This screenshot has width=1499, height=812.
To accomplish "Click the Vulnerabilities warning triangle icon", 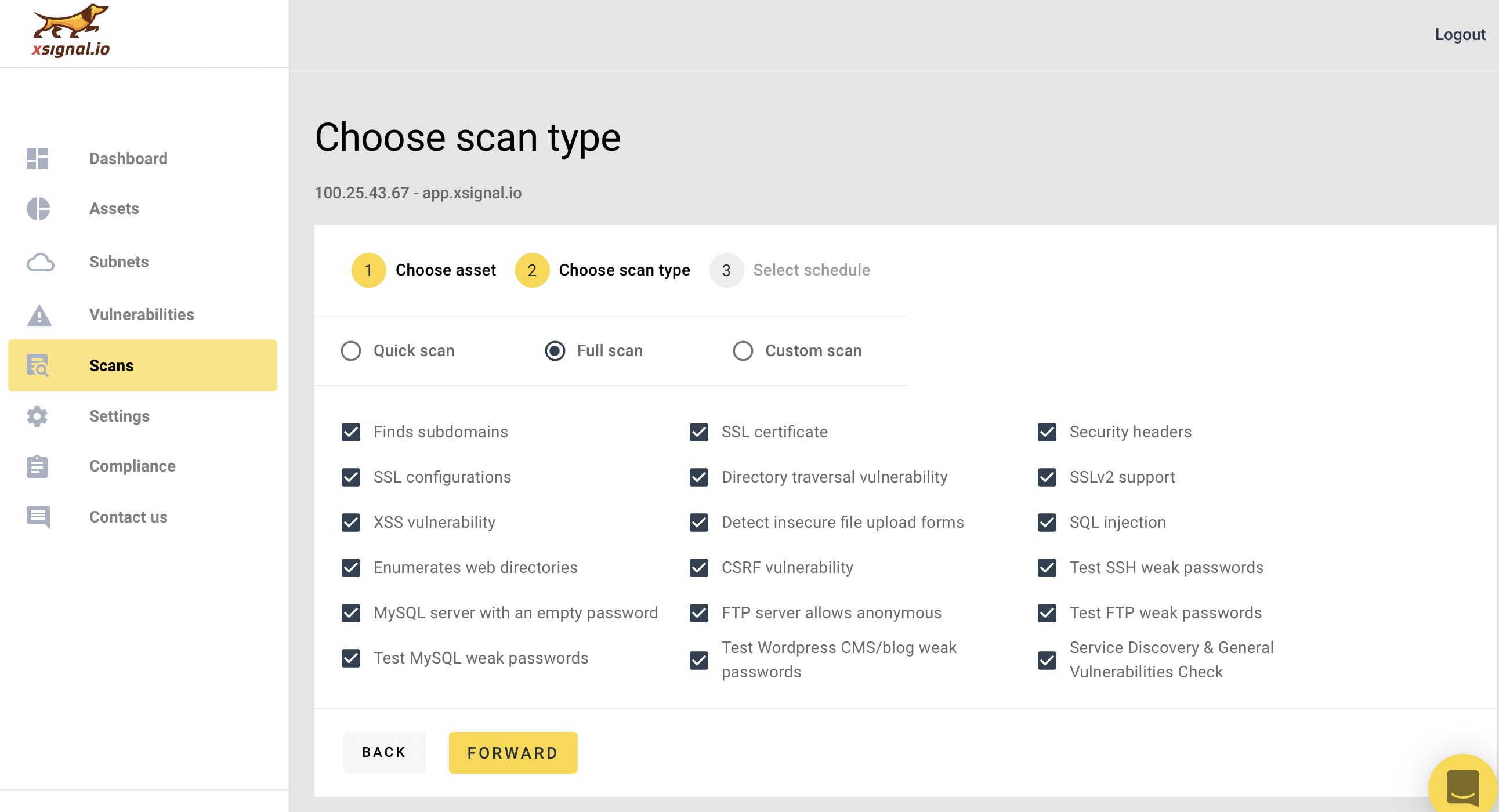I will click(39, 315).
